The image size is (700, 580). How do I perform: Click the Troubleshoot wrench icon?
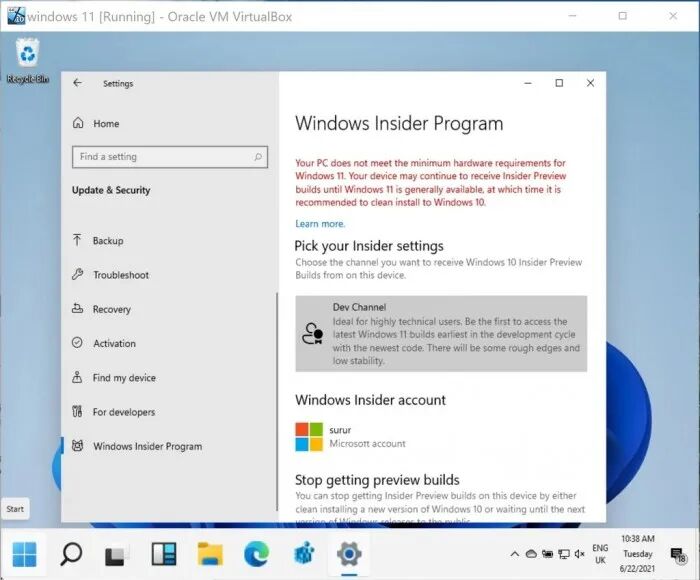(x=77, y=274)
